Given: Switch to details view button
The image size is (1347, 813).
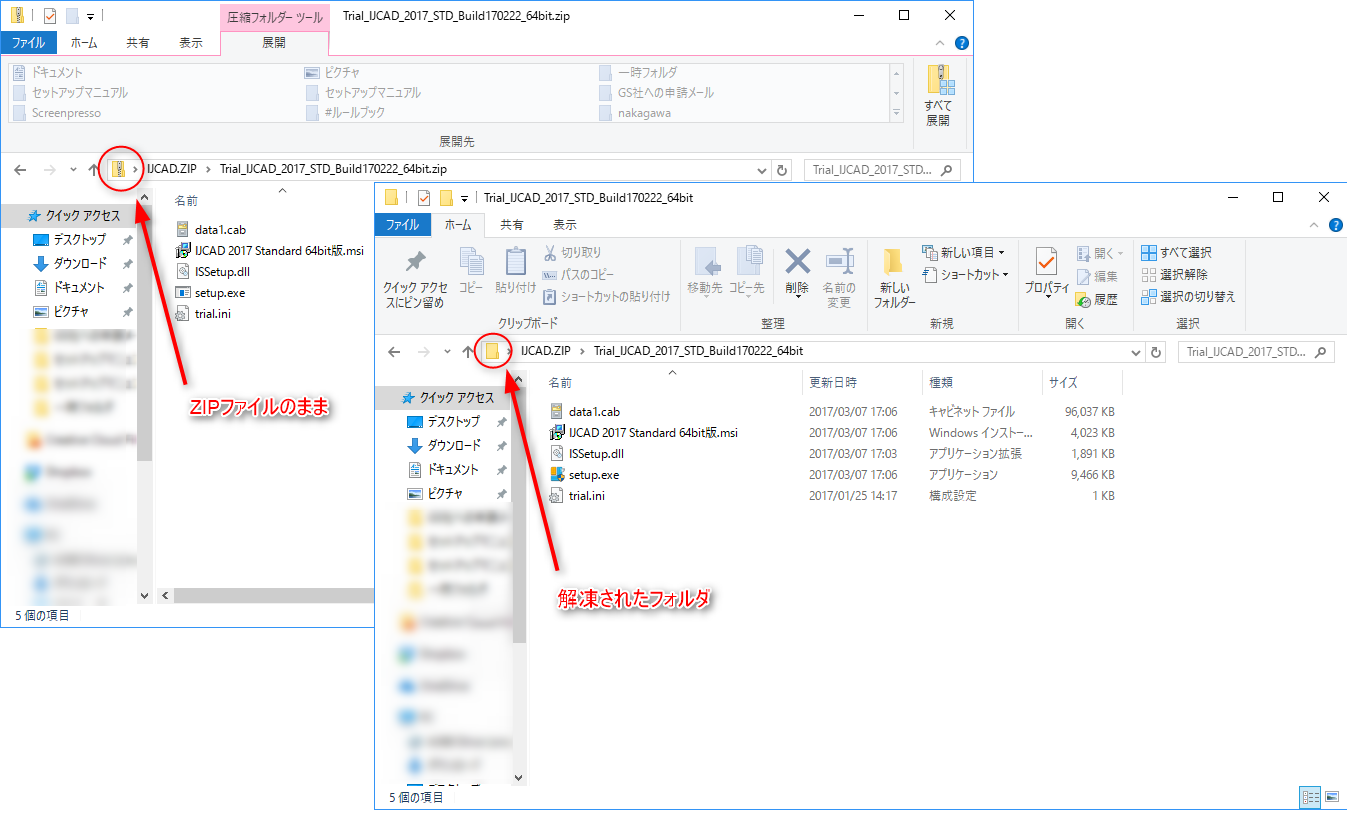Looking at the screenshot, I should tap(1310, 797).
